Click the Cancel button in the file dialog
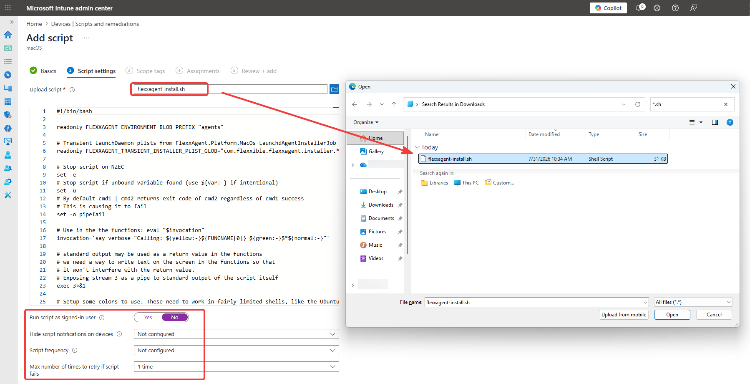 [714, 315]
